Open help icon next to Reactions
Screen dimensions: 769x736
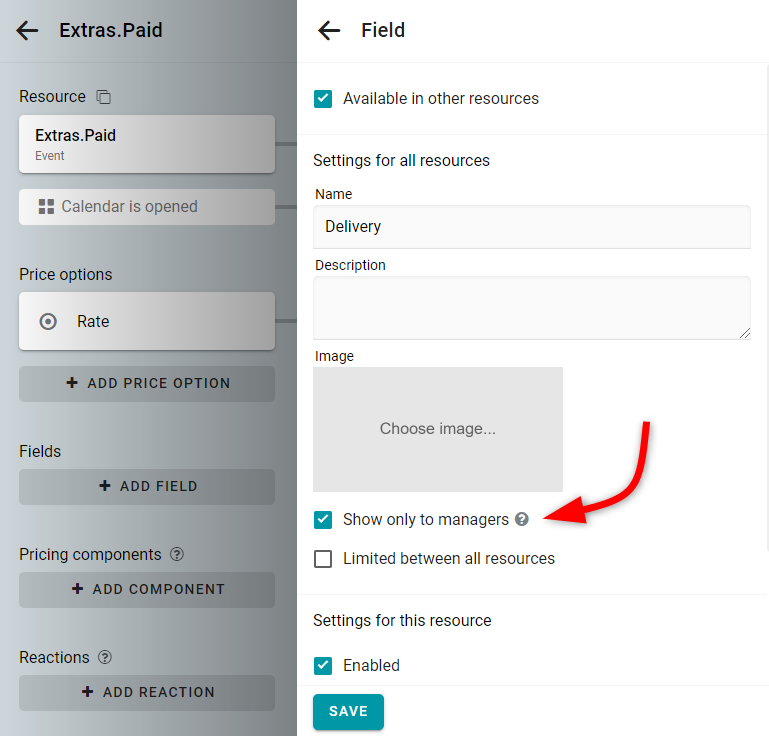pyautogui.click(x=105, y=657)
